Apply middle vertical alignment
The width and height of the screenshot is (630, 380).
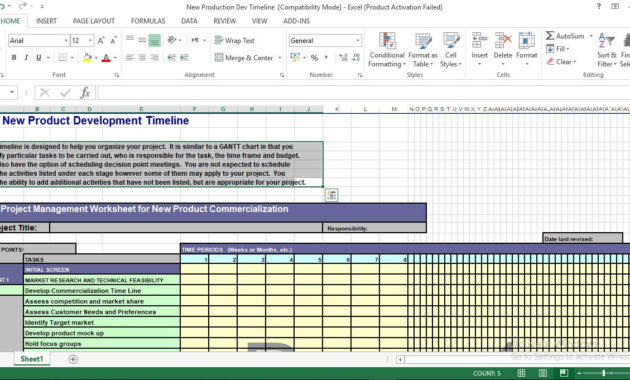(142, 40)
